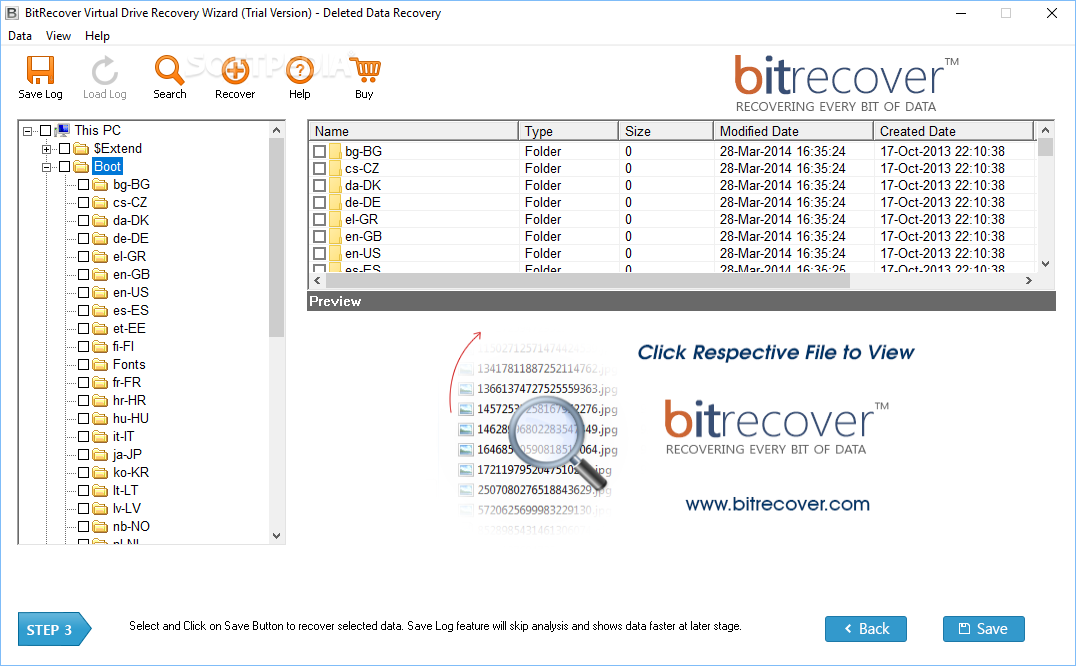The height and width of the screenshot is (666, 1076).
Task: Click the Save button
Action: pyautogui.click(x=983, y=629)
